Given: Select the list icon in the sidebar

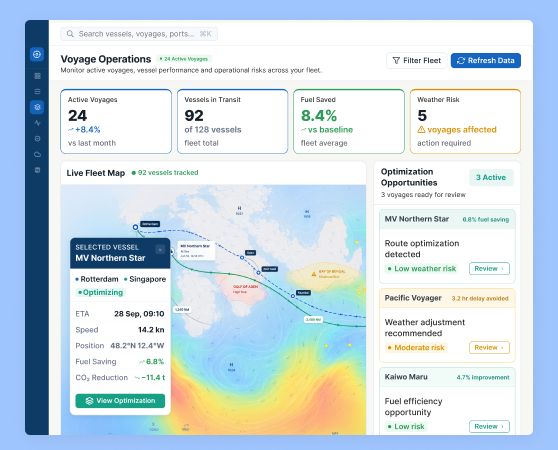Looking at the screenshot, I should 37,91.
